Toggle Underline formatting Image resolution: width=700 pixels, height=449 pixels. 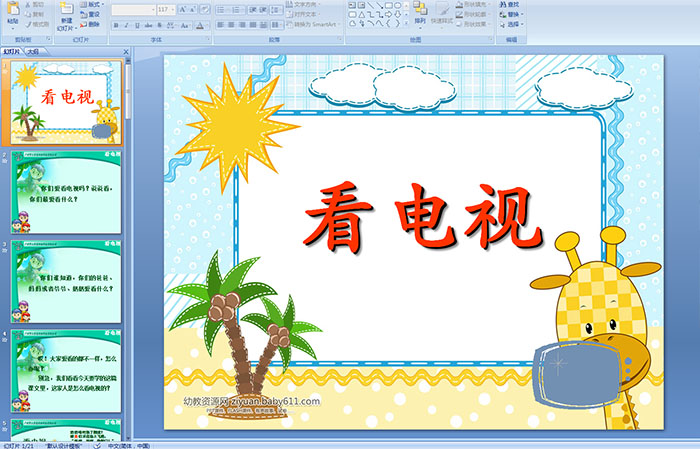pos(137,25)
